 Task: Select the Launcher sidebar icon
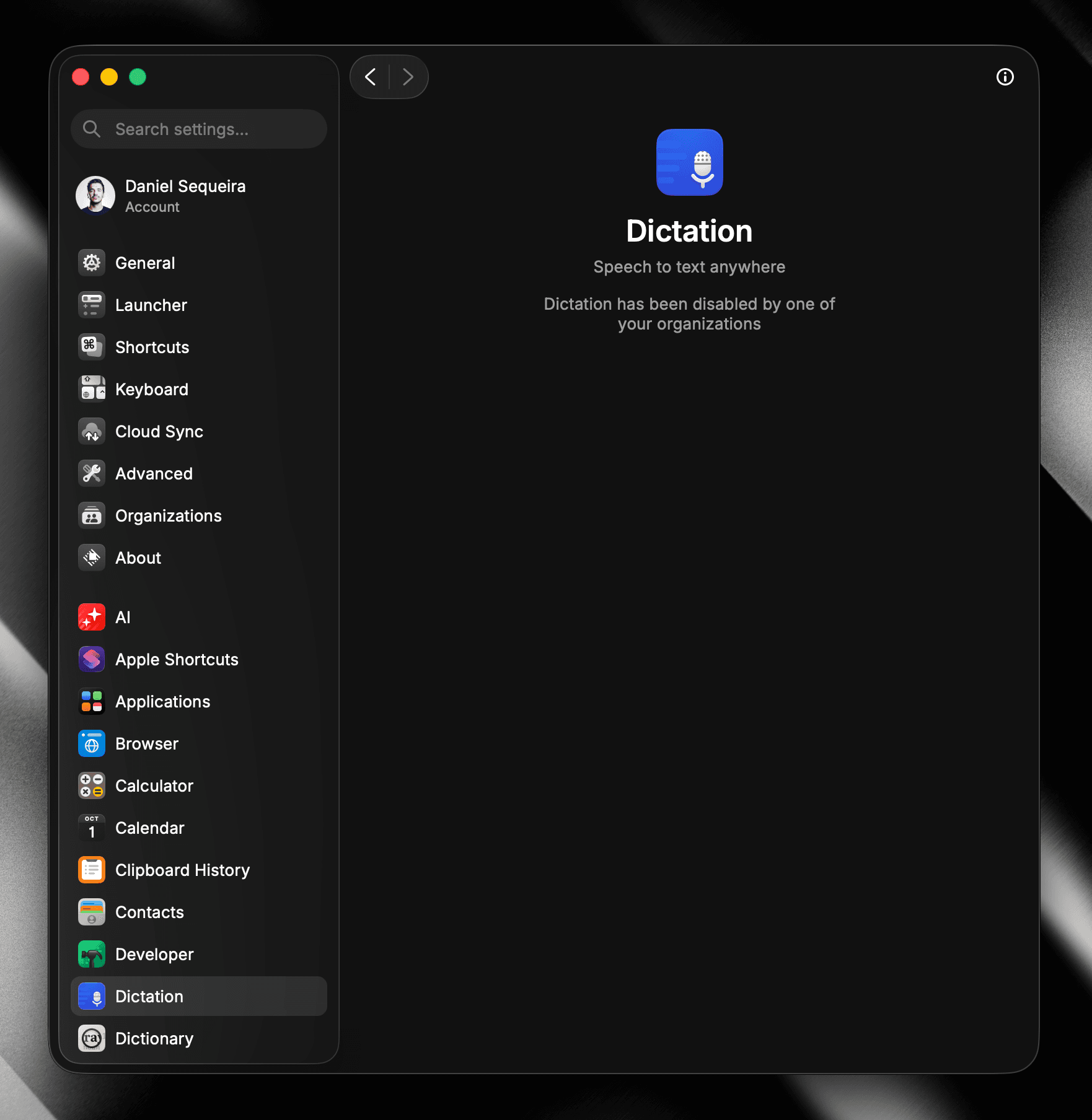point(92,305)
